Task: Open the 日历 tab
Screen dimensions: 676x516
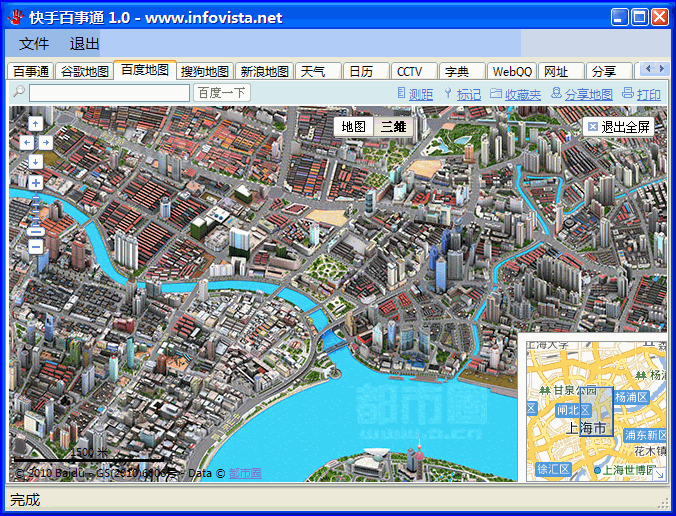Action: click(x=366, y=71)
